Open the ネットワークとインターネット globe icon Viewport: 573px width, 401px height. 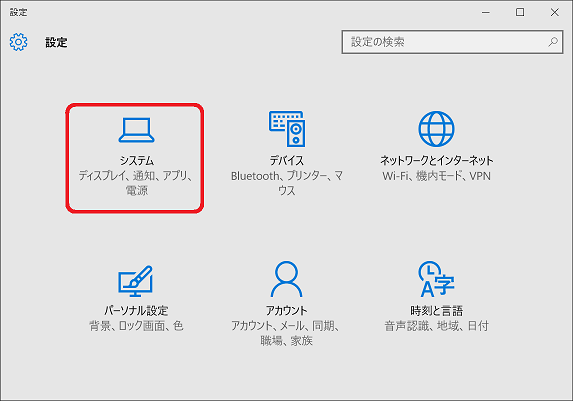click(436, 129)
